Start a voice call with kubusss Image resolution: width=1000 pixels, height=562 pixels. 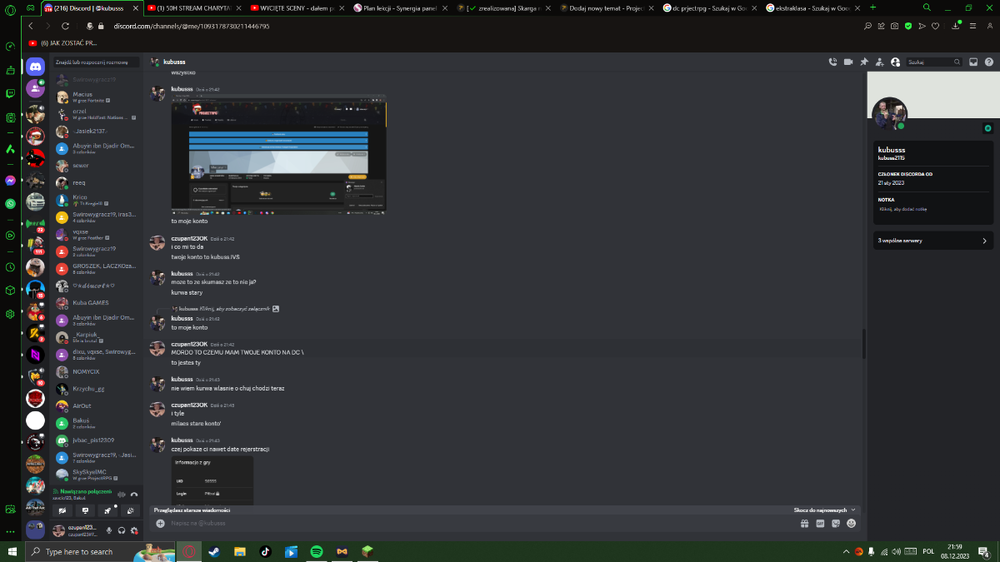pyautogui.click(x=832, y=62)
